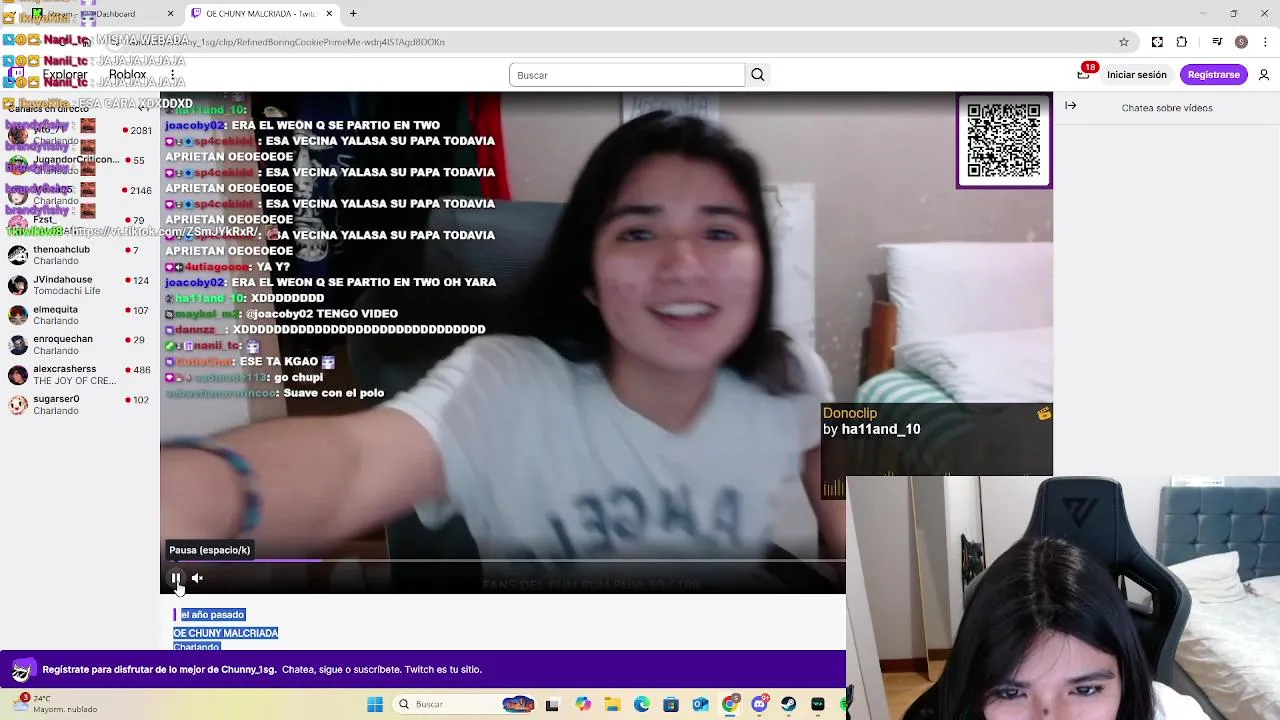This screenshot has height=720, width=1280.
Task: Switch to the OE CHUNY MALCRIADA Twitch tab
Action: click(x=260, y=14)
